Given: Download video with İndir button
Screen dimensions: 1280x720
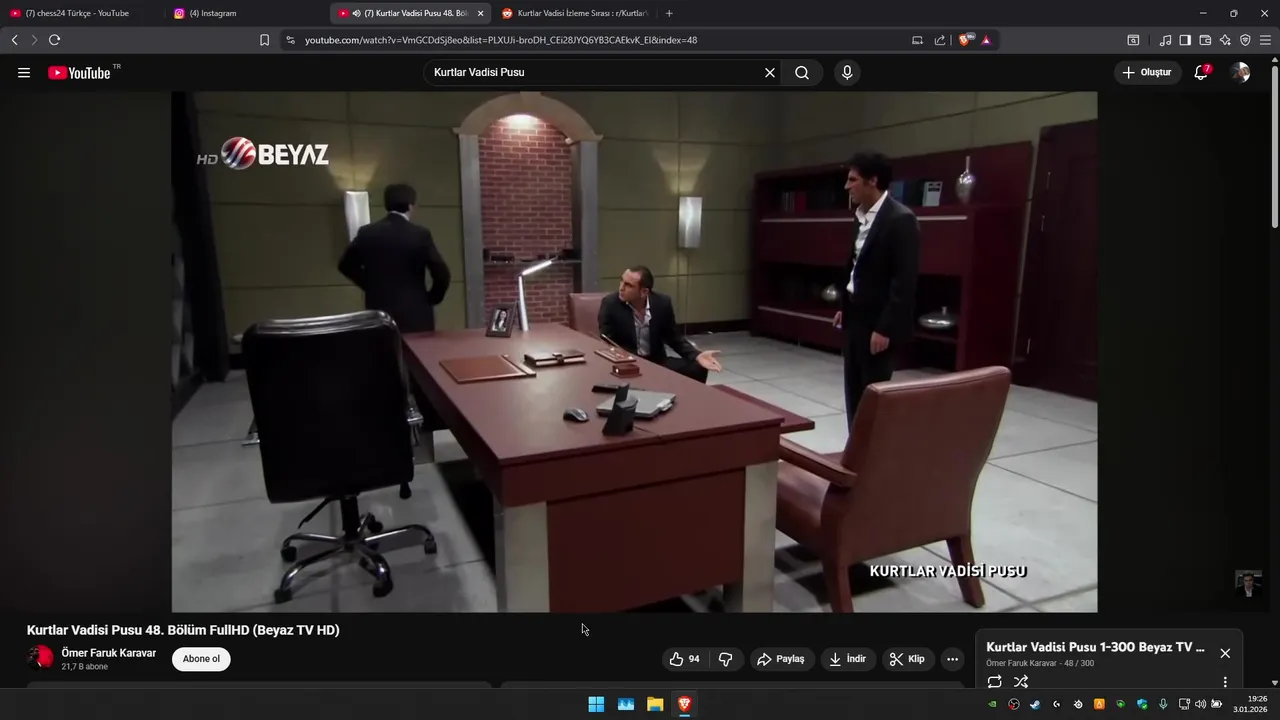Looking at the screenshot, I should tap(848, 659).
